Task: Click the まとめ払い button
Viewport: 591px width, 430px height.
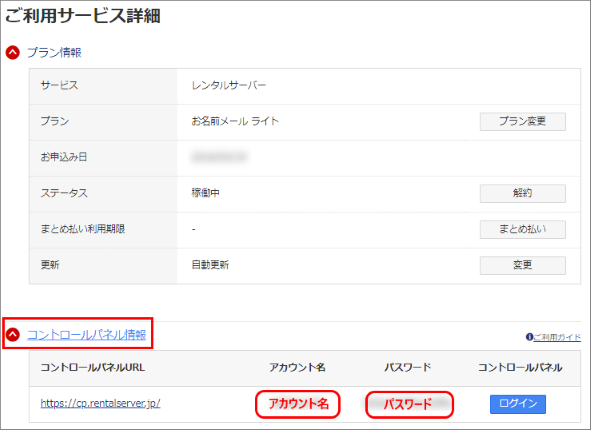Action: 522,229
